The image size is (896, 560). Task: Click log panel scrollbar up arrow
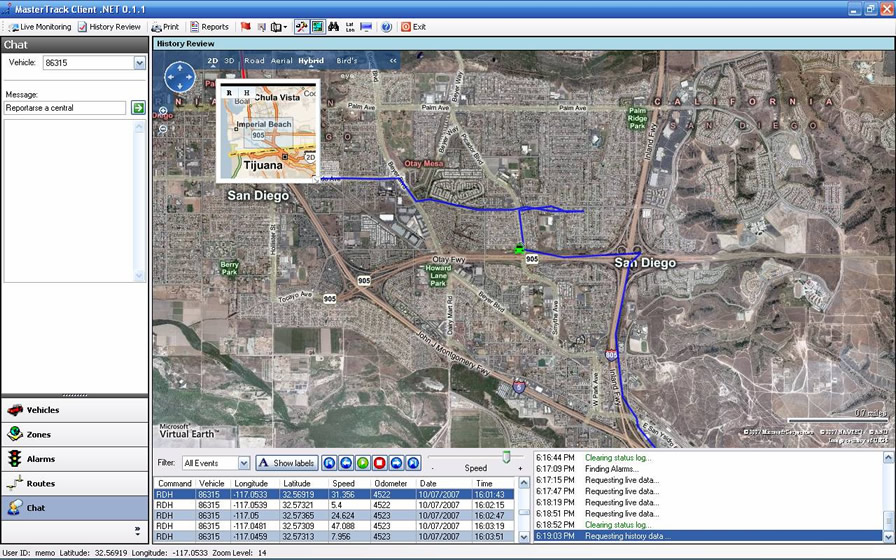coord(889,458)
